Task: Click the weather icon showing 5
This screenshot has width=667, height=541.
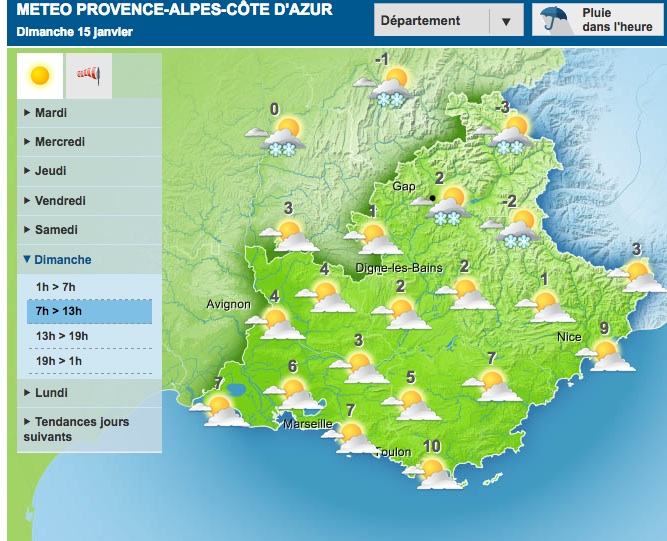Action: pyautogui.click(x=411, y=404)
